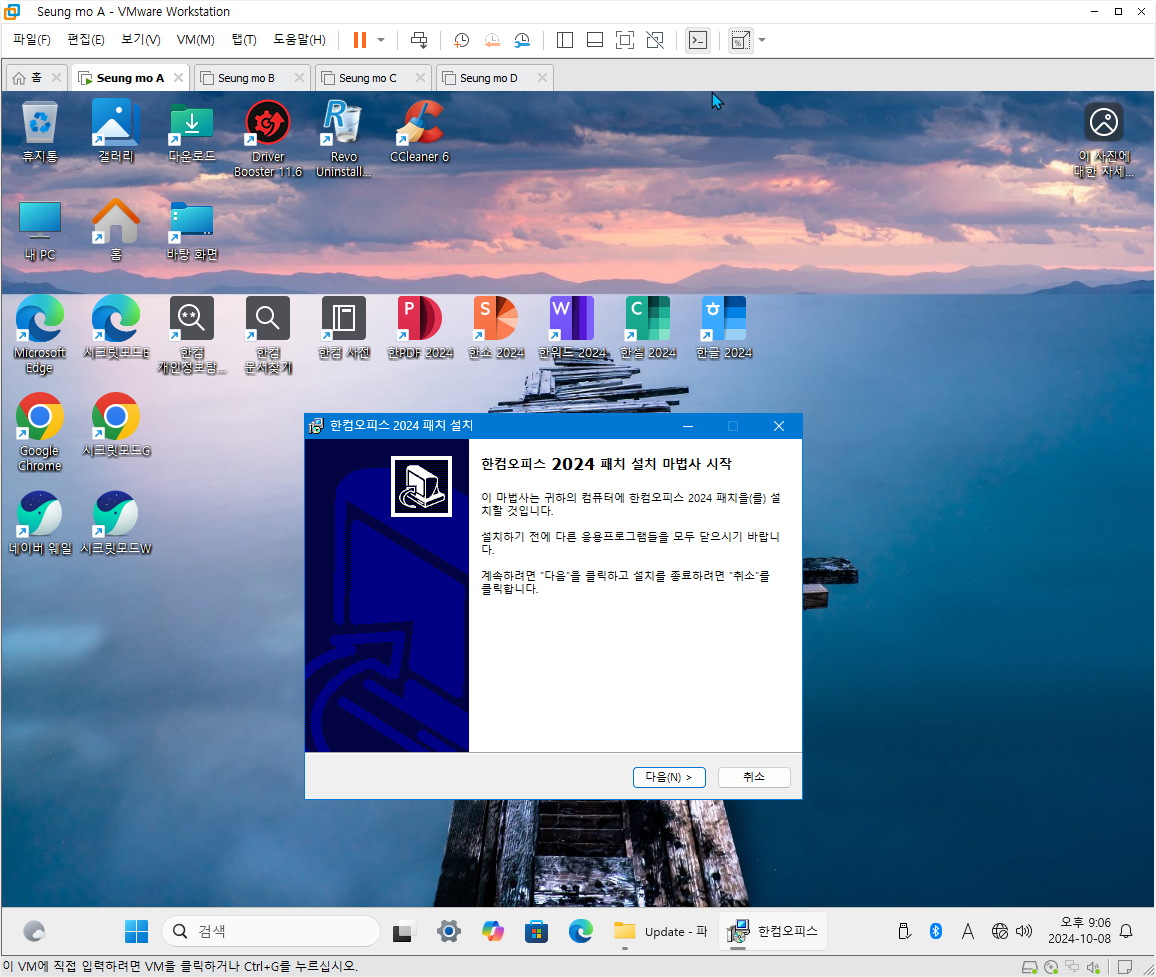
Task: Open Microsoft Store from the taskbar
Action: [537, 931]
